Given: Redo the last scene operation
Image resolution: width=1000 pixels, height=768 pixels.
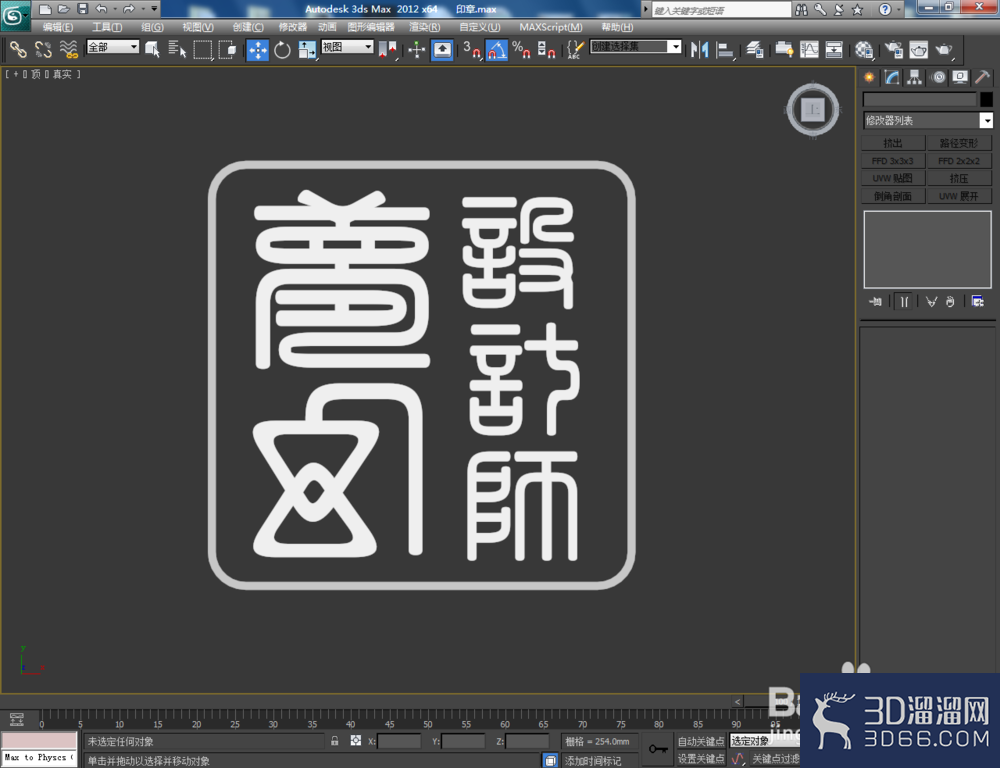Looking at the screenshot, I should pyautogui.click(x=129, y=9).
